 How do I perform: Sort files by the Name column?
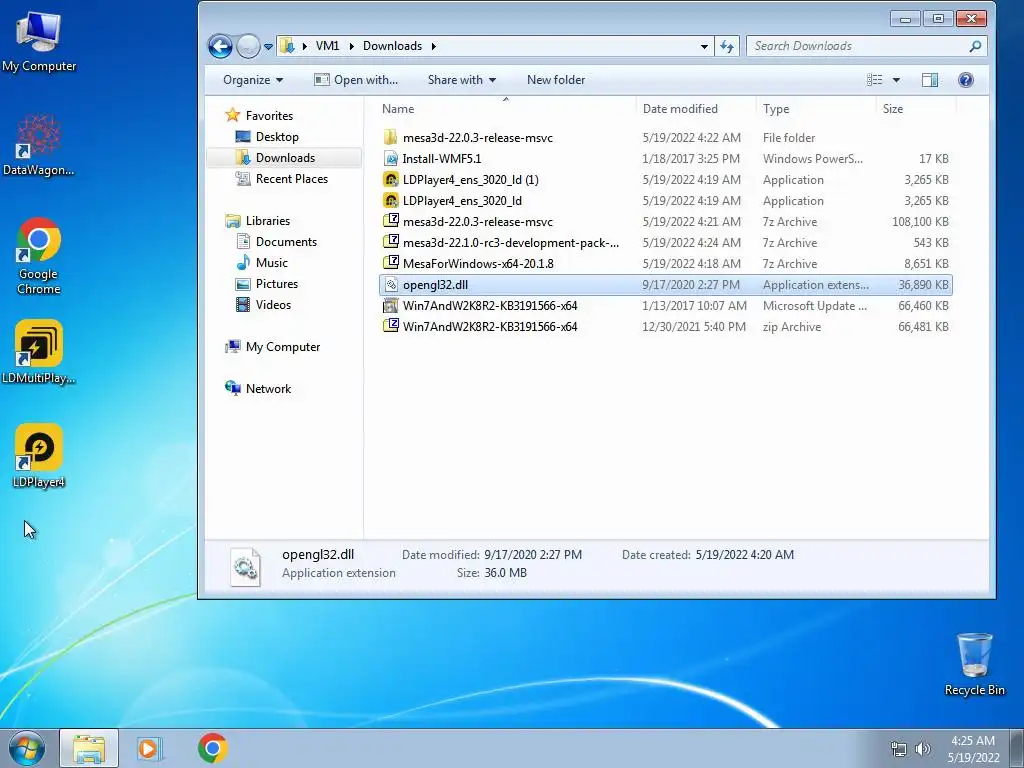coord(505,109)
